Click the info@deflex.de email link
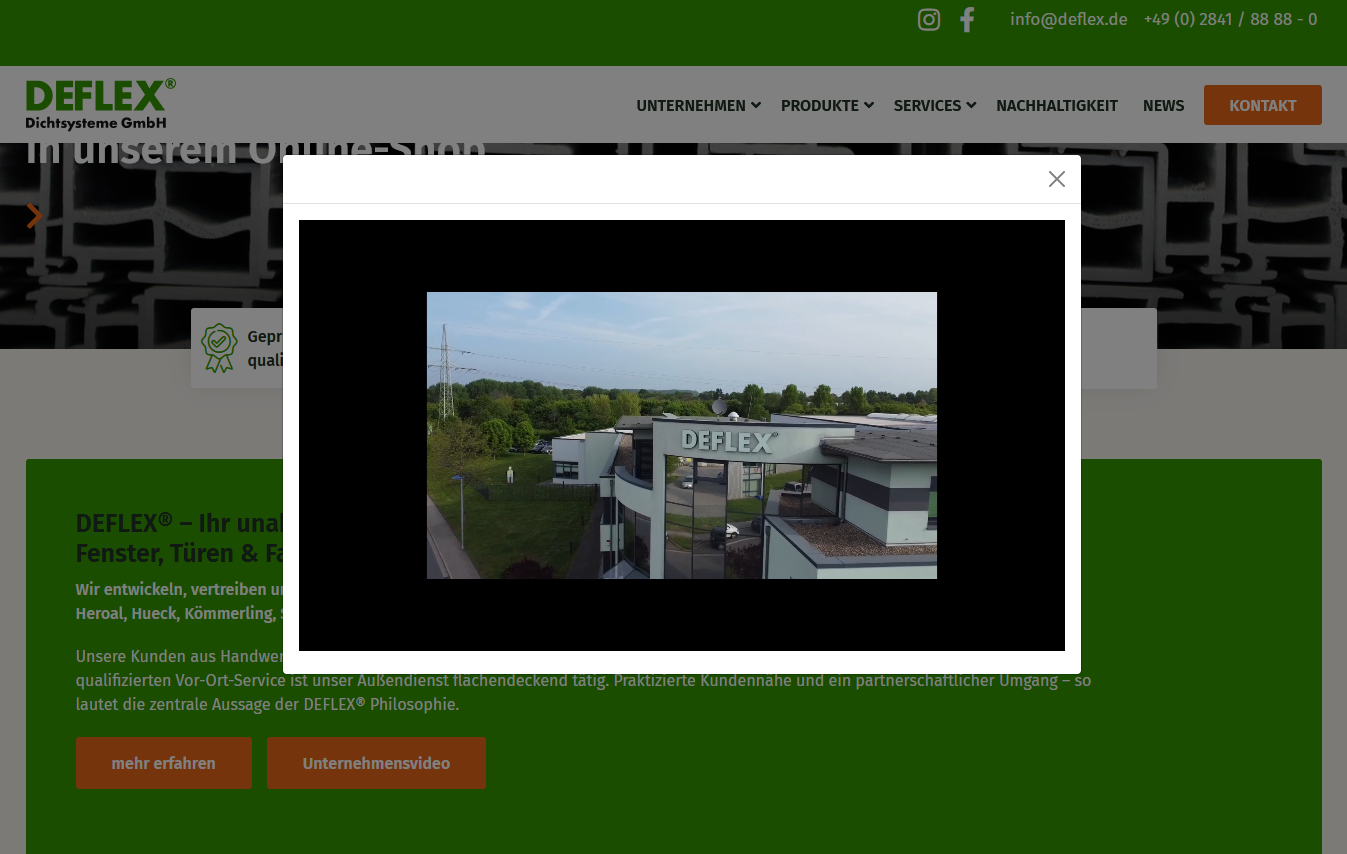This screenshot has height=854, width=1347. [1068, 20]
